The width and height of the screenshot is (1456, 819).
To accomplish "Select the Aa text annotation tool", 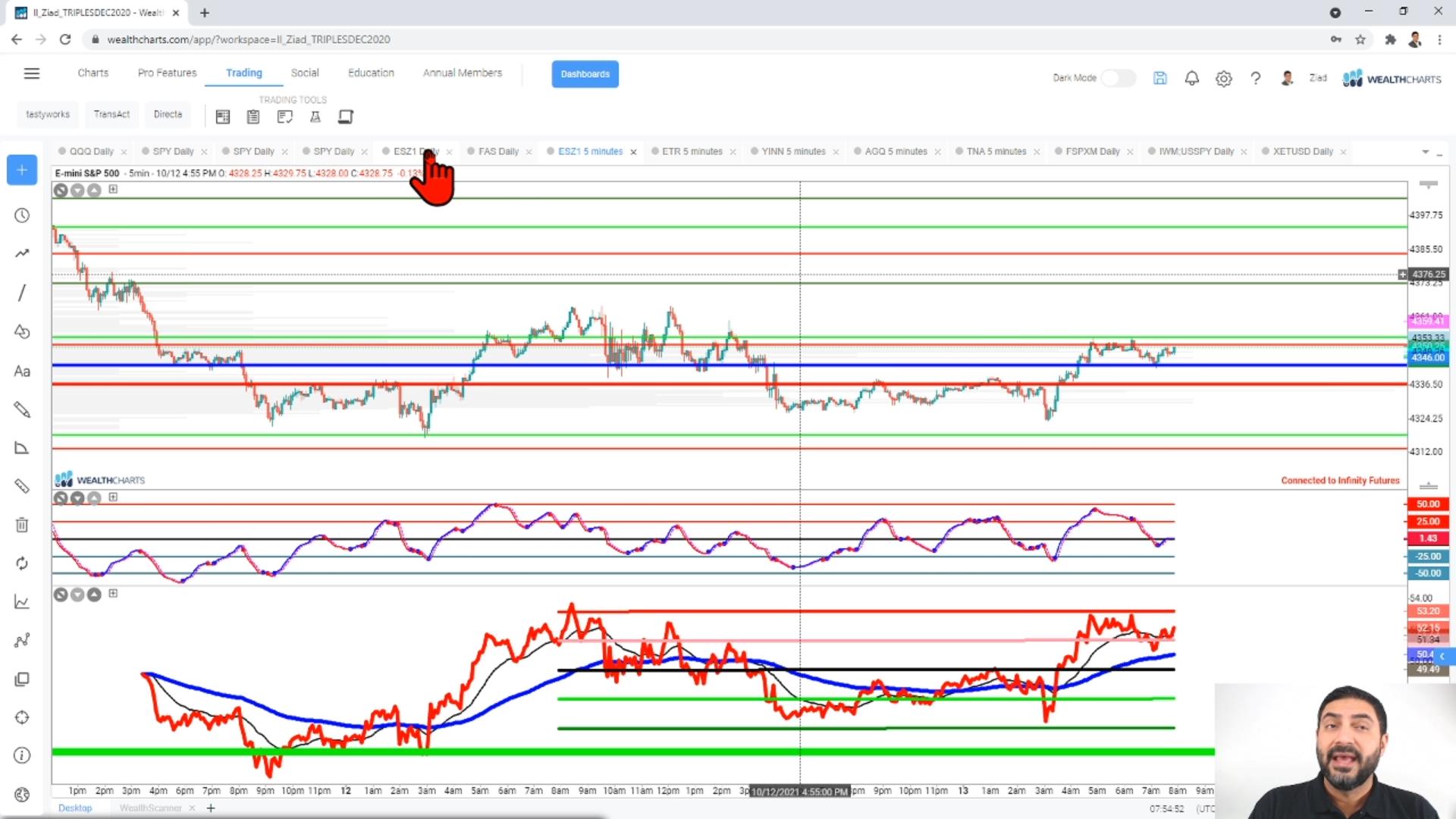I will point(22,371).
